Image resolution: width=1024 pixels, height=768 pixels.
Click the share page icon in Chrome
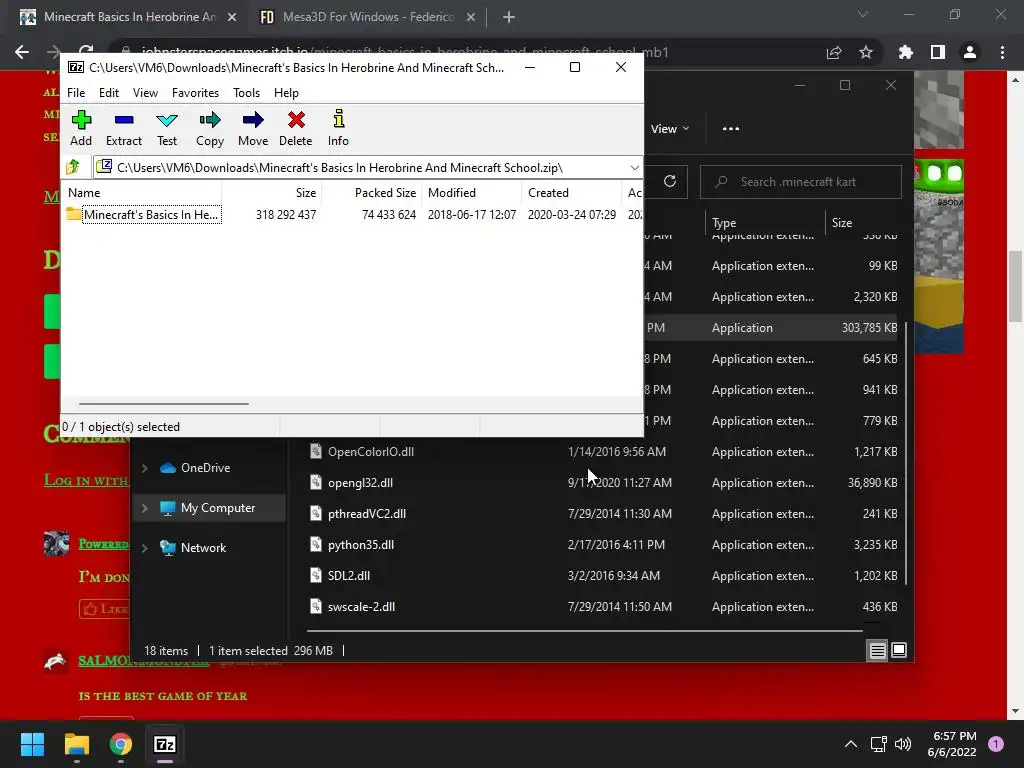834,52
